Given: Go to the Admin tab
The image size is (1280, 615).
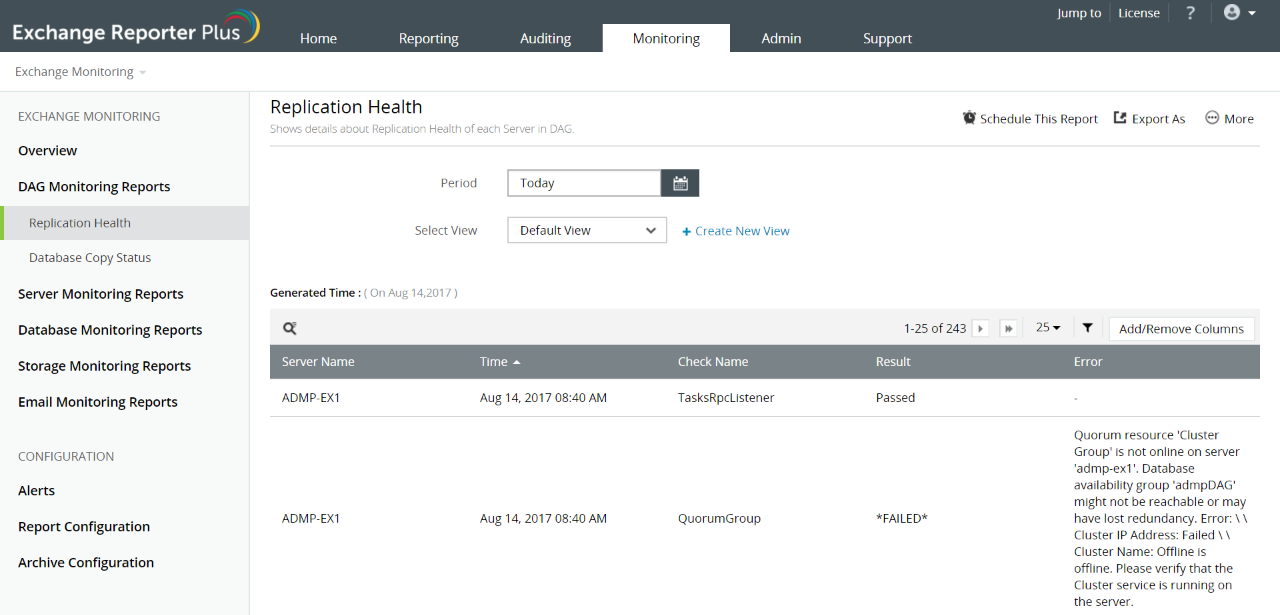Looking at the screenshot, I should 781,38.
